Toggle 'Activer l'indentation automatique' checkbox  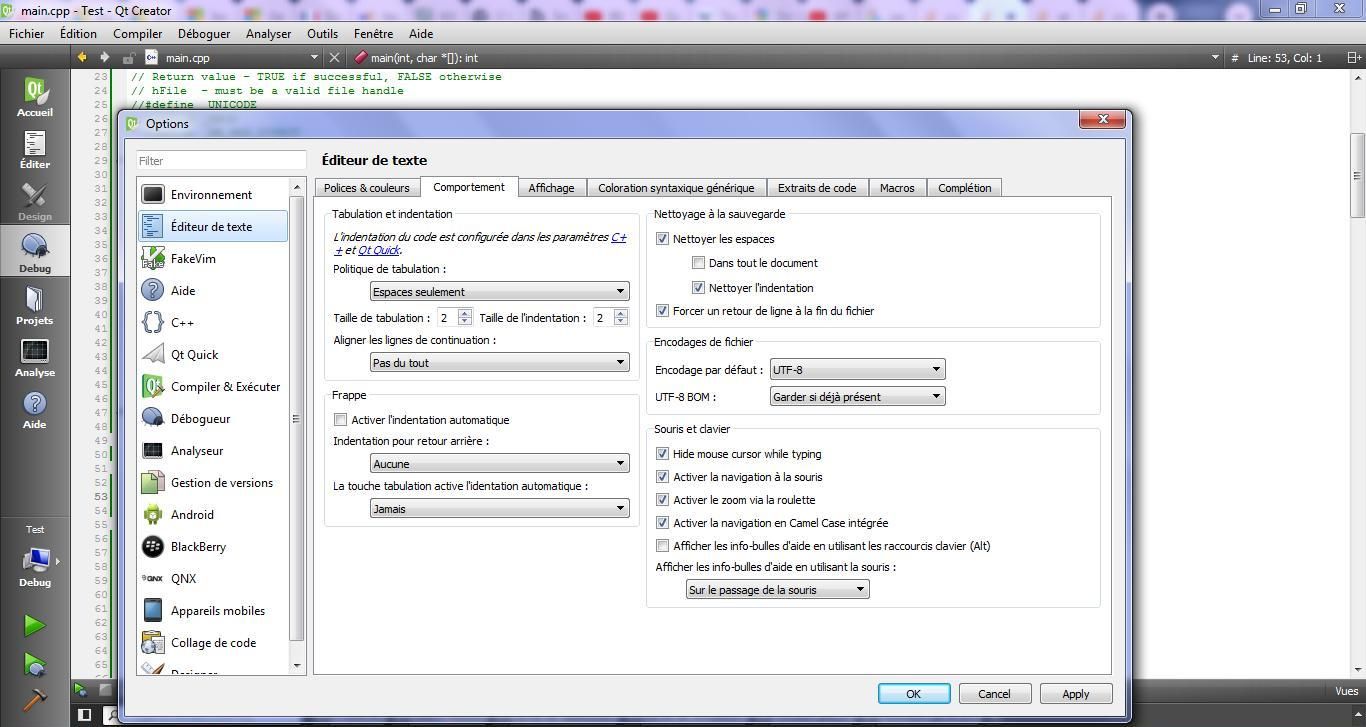pyautogui.click(x=341, y=420)
